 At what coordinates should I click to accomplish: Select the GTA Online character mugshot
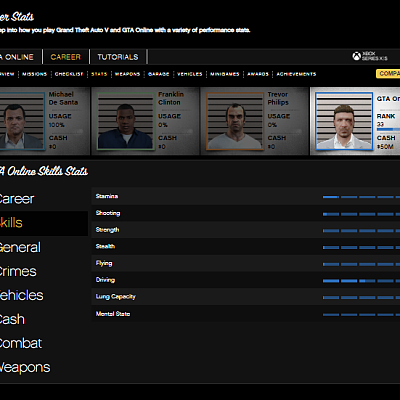[344, 121]
